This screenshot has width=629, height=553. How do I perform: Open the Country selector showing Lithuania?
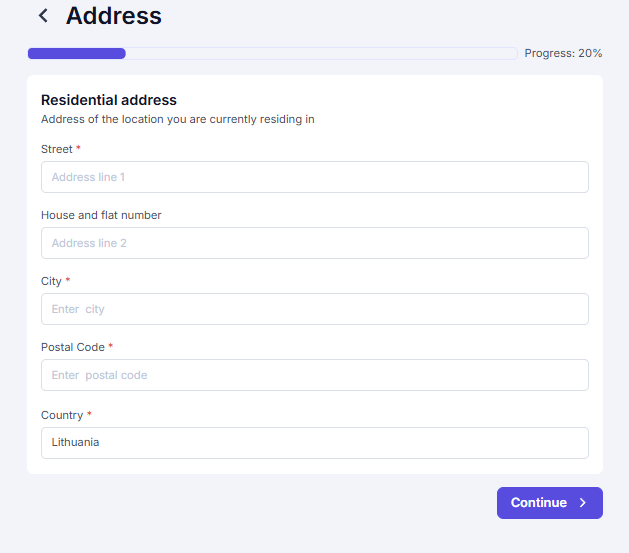[x=314, y=443]
